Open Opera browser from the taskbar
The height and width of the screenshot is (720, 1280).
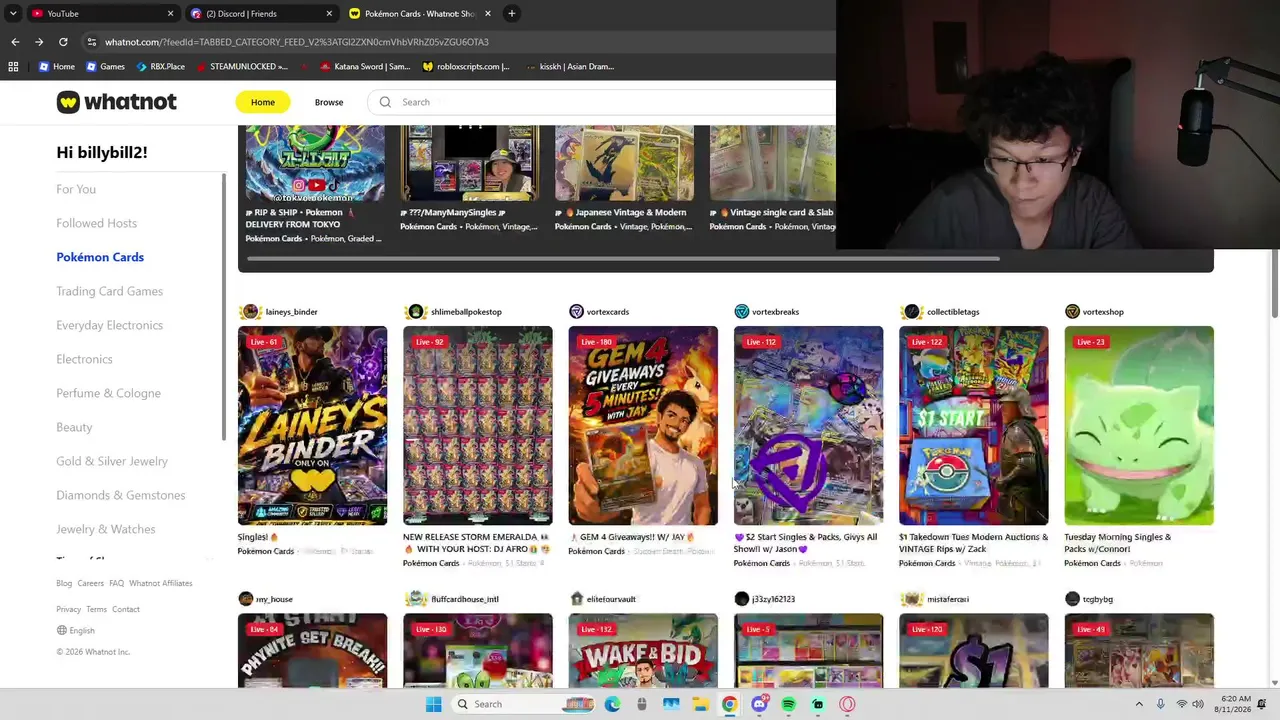pyautogui.click(x=848, y=704)
